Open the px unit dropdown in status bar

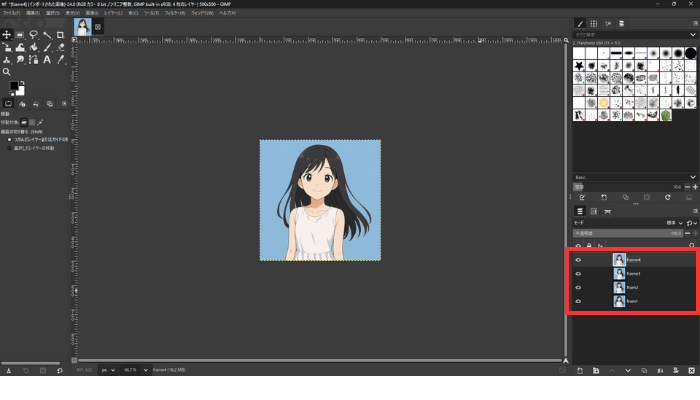pos(108,370)
